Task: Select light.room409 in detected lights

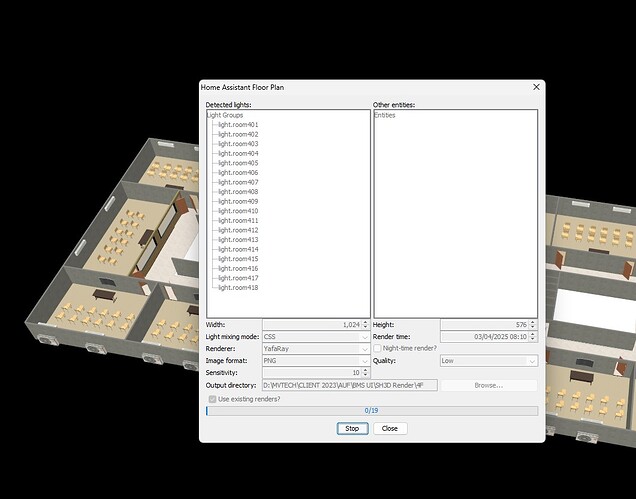Action: pyautogui.click(x=238, y=202)
